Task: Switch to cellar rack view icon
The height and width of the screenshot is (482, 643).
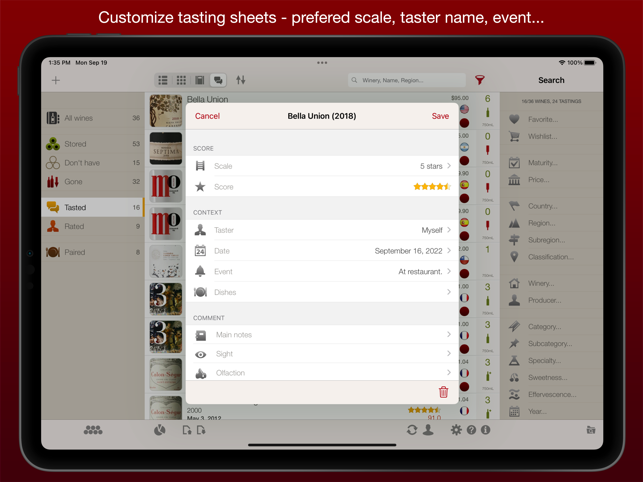Action: (x=200, y=80)
